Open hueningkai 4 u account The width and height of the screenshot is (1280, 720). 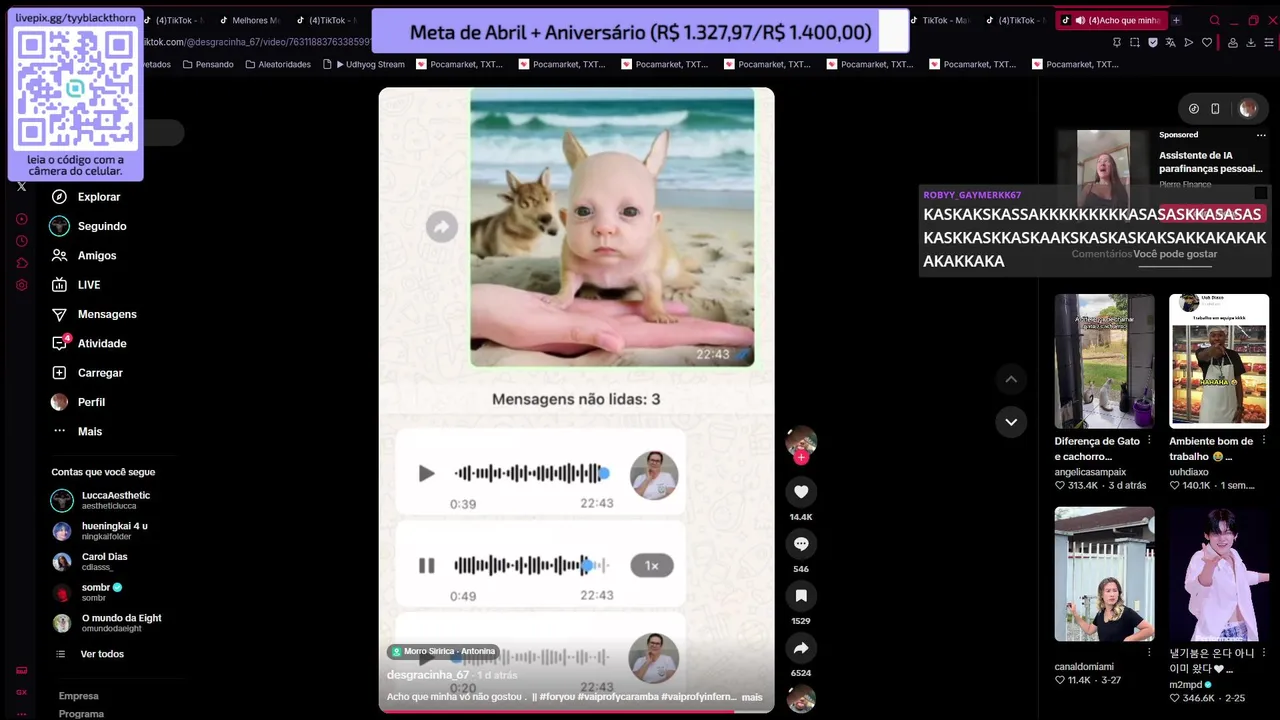[x=100, y=531]
